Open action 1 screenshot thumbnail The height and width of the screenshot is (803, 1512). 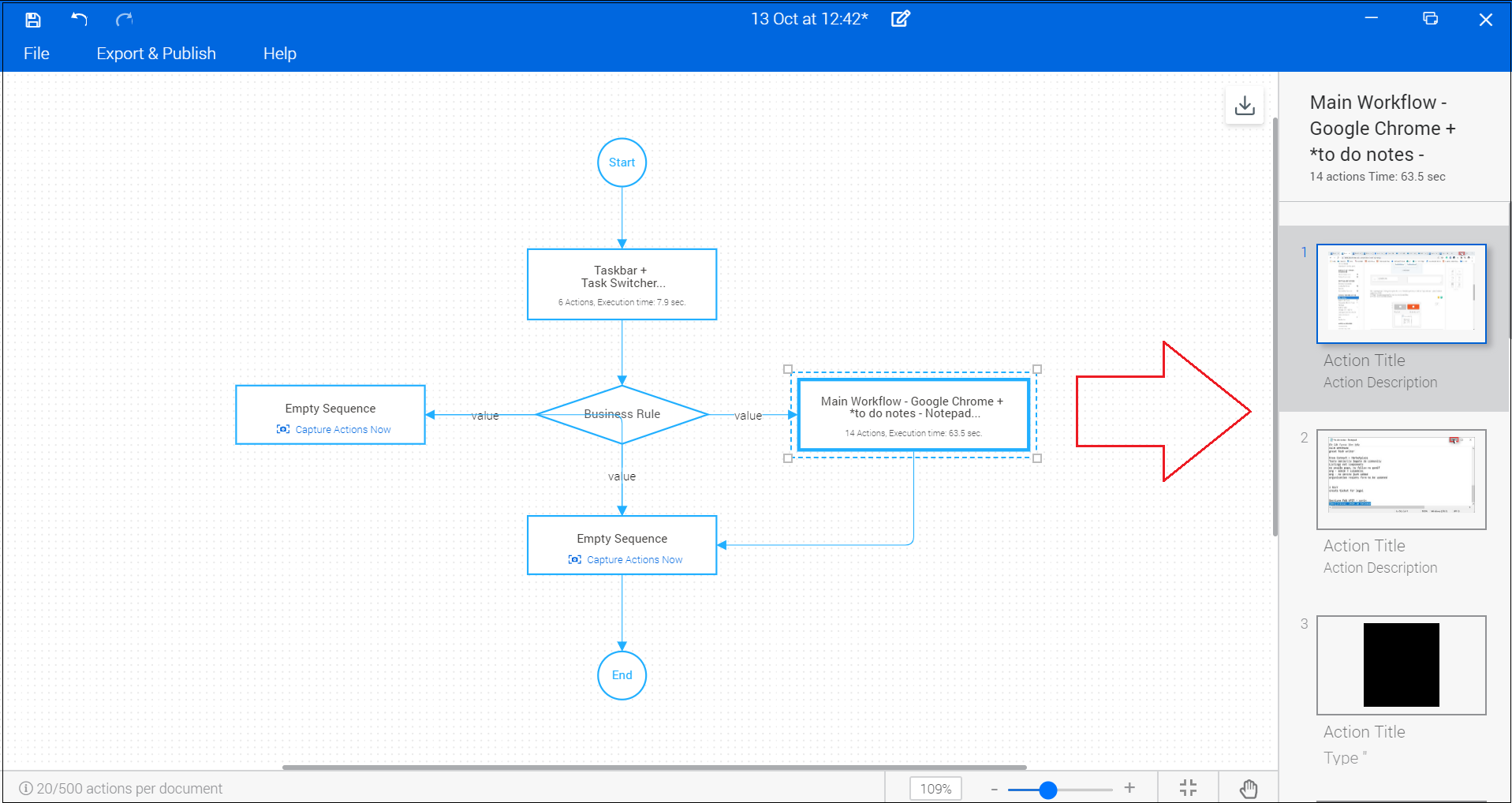pyautogui.click(x=1401, y=293)
